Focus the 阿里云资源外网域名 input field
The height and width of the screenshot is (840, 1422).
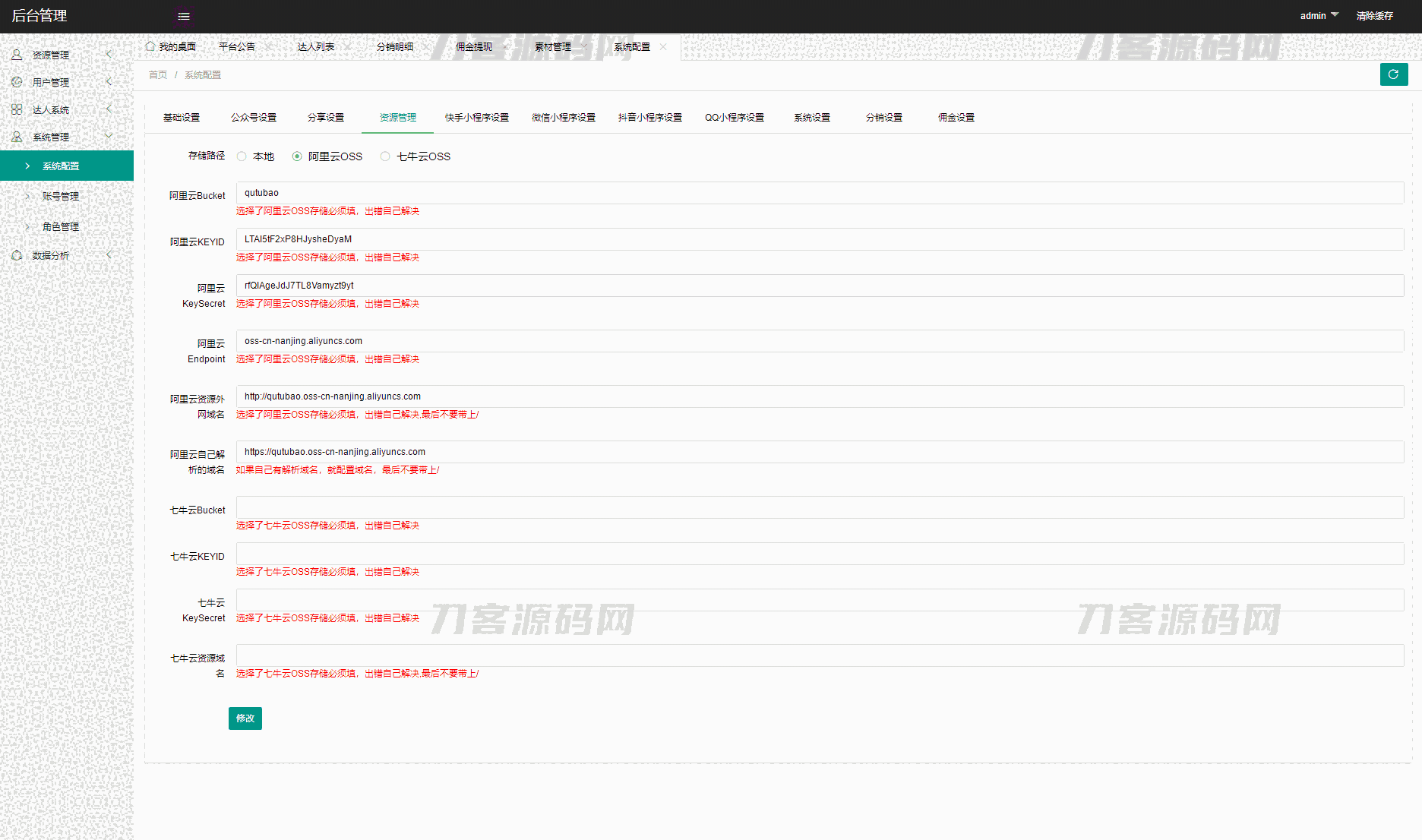point(820,396)
